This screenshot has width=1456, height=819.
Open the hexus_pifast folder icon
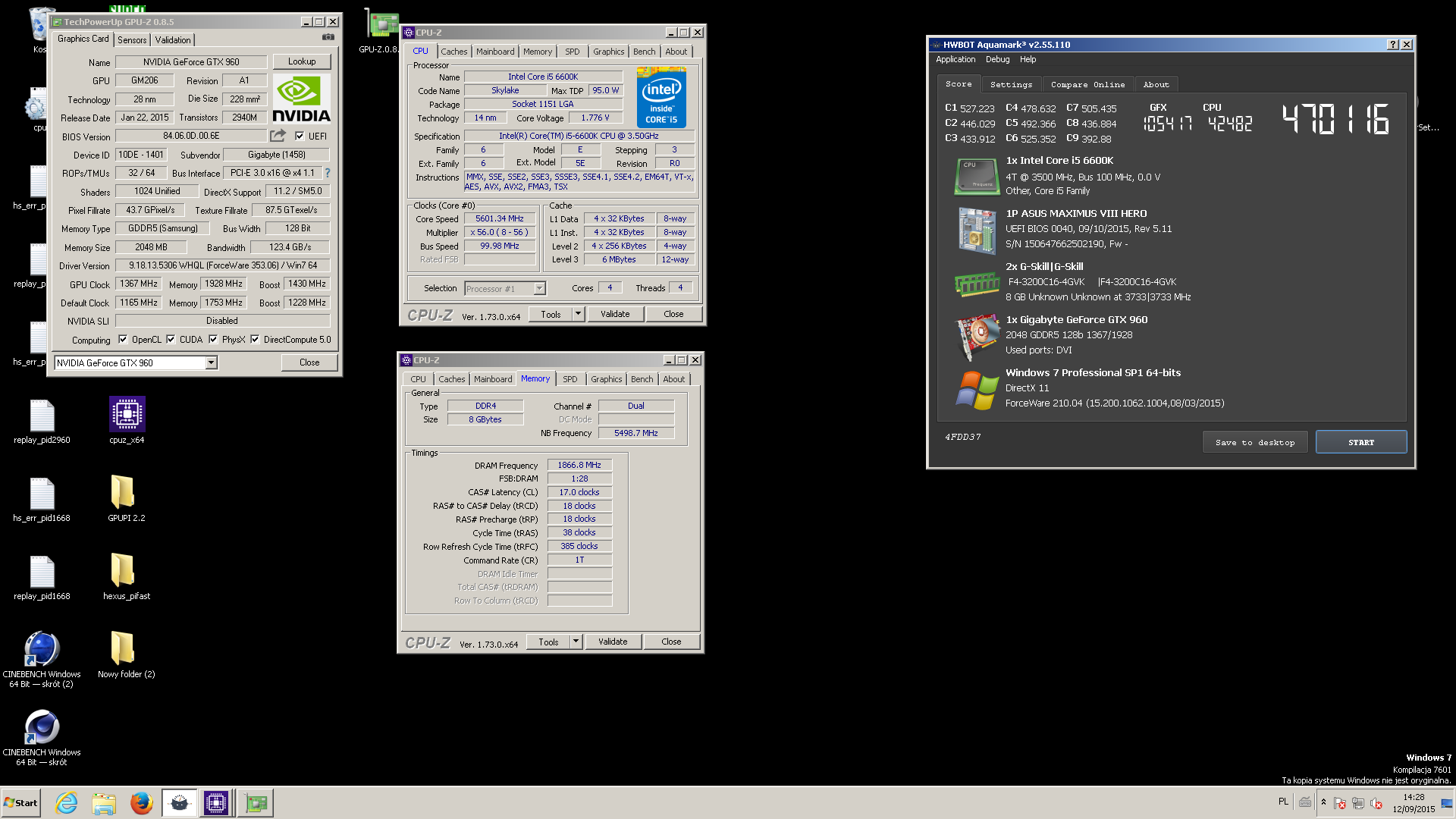127,576
